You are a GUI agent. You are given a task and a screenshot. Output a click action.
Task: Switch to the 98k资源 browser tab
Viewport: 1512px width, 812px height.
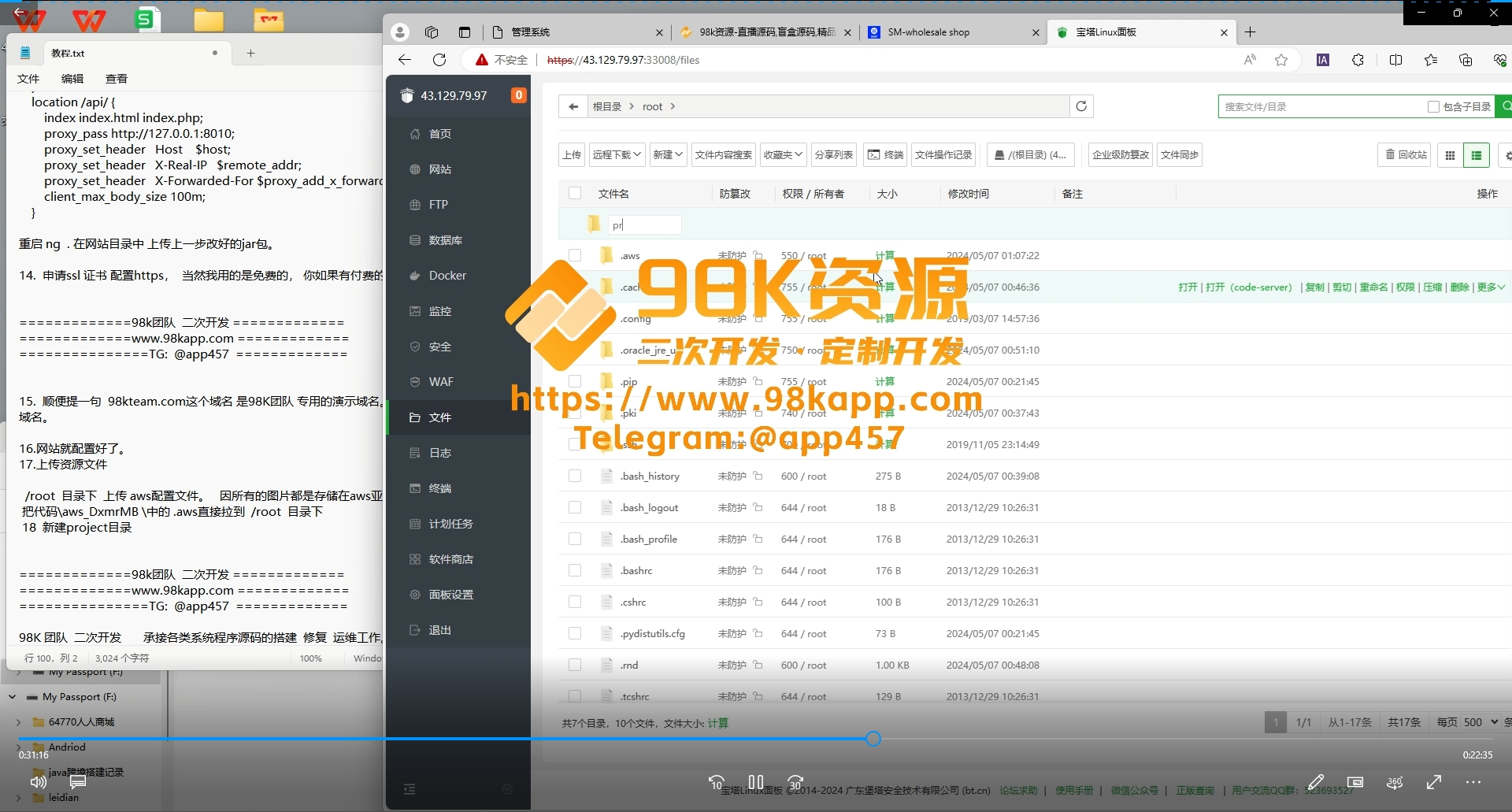[765, 32]
